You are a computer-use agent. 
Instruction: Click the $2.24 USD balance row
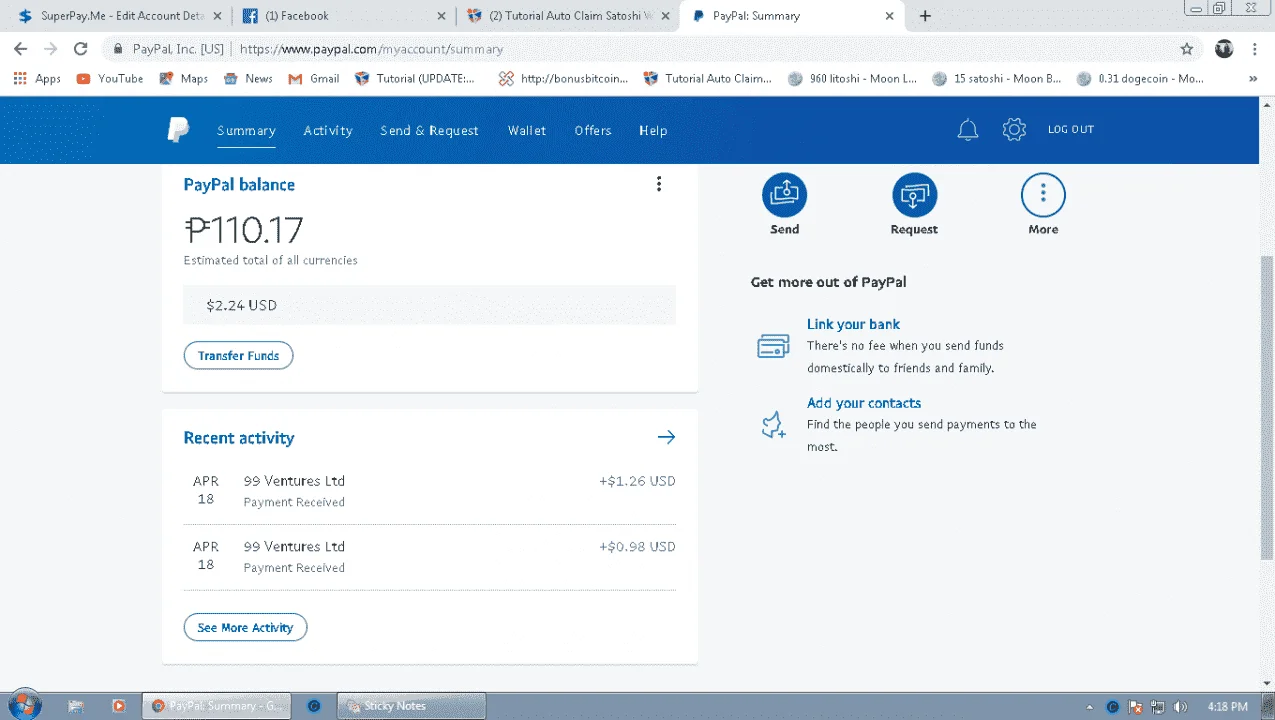click(x=430, y=305)
